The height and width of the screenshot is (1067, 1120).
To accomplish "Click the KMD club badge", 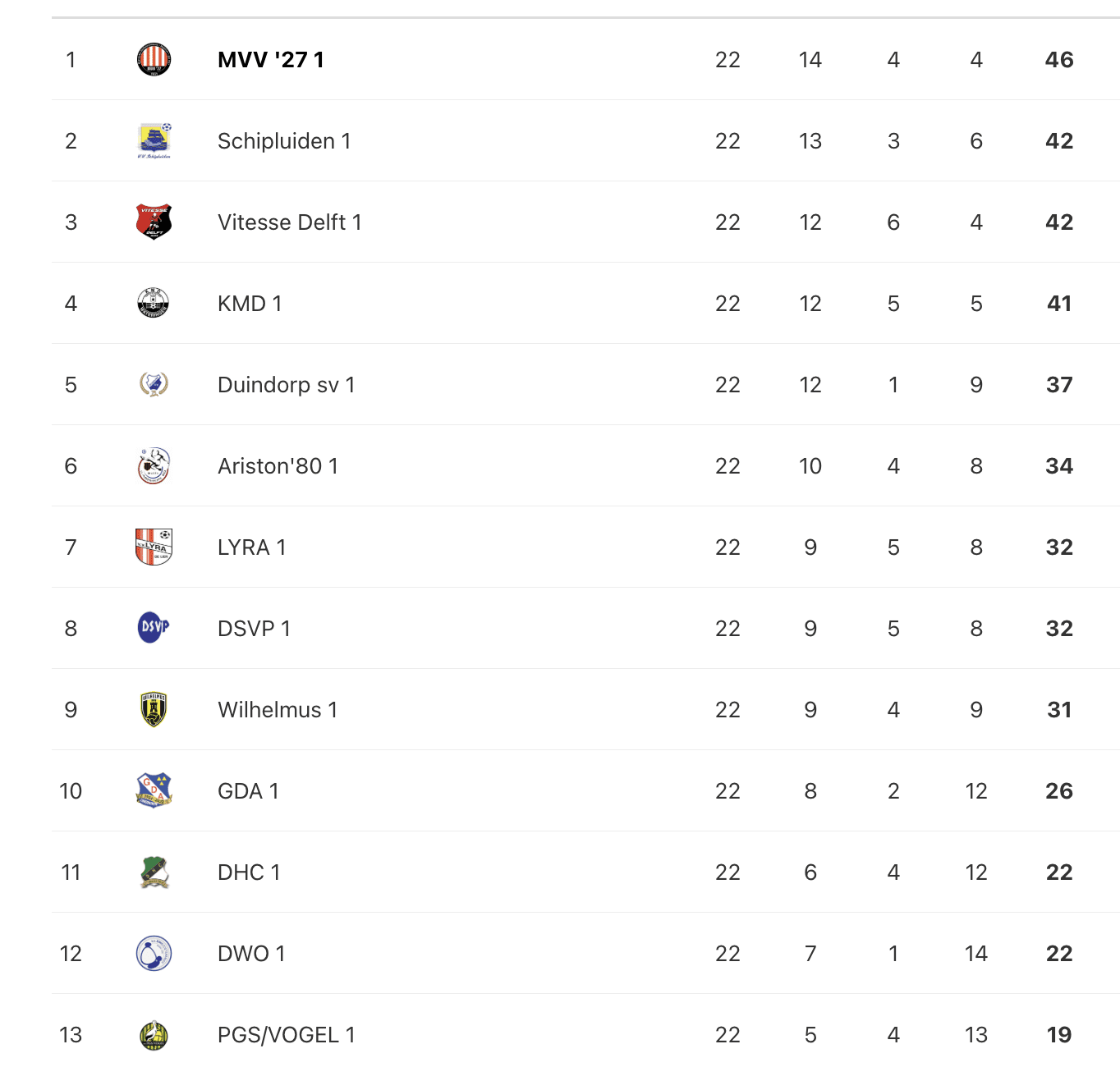I will 154,303.
